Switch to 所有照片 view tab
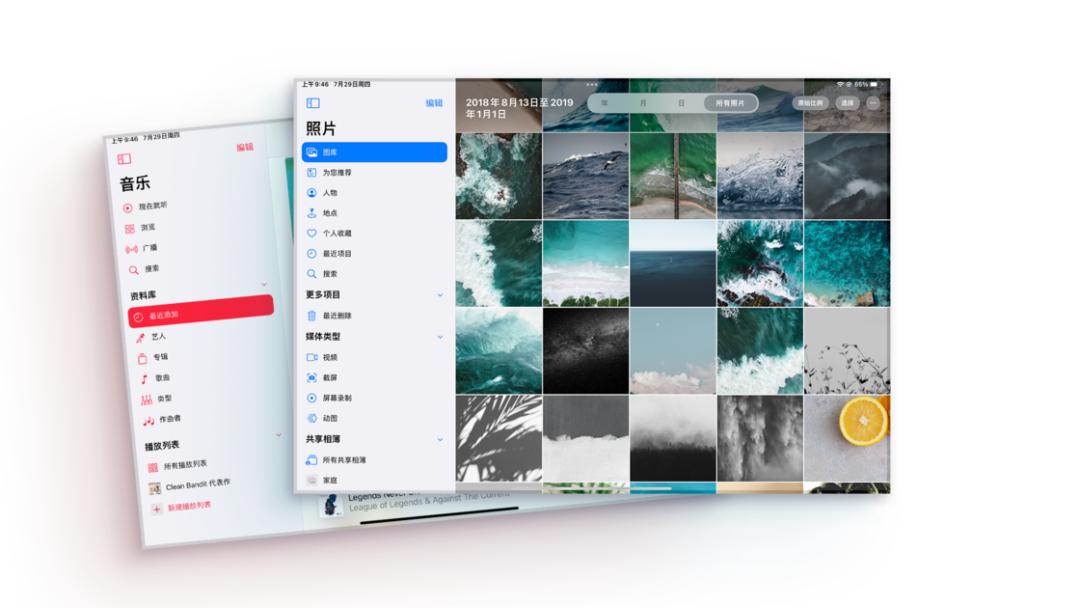Viewport: 1080px width, 608px height. pyautogui.click(x=730, y=103)
